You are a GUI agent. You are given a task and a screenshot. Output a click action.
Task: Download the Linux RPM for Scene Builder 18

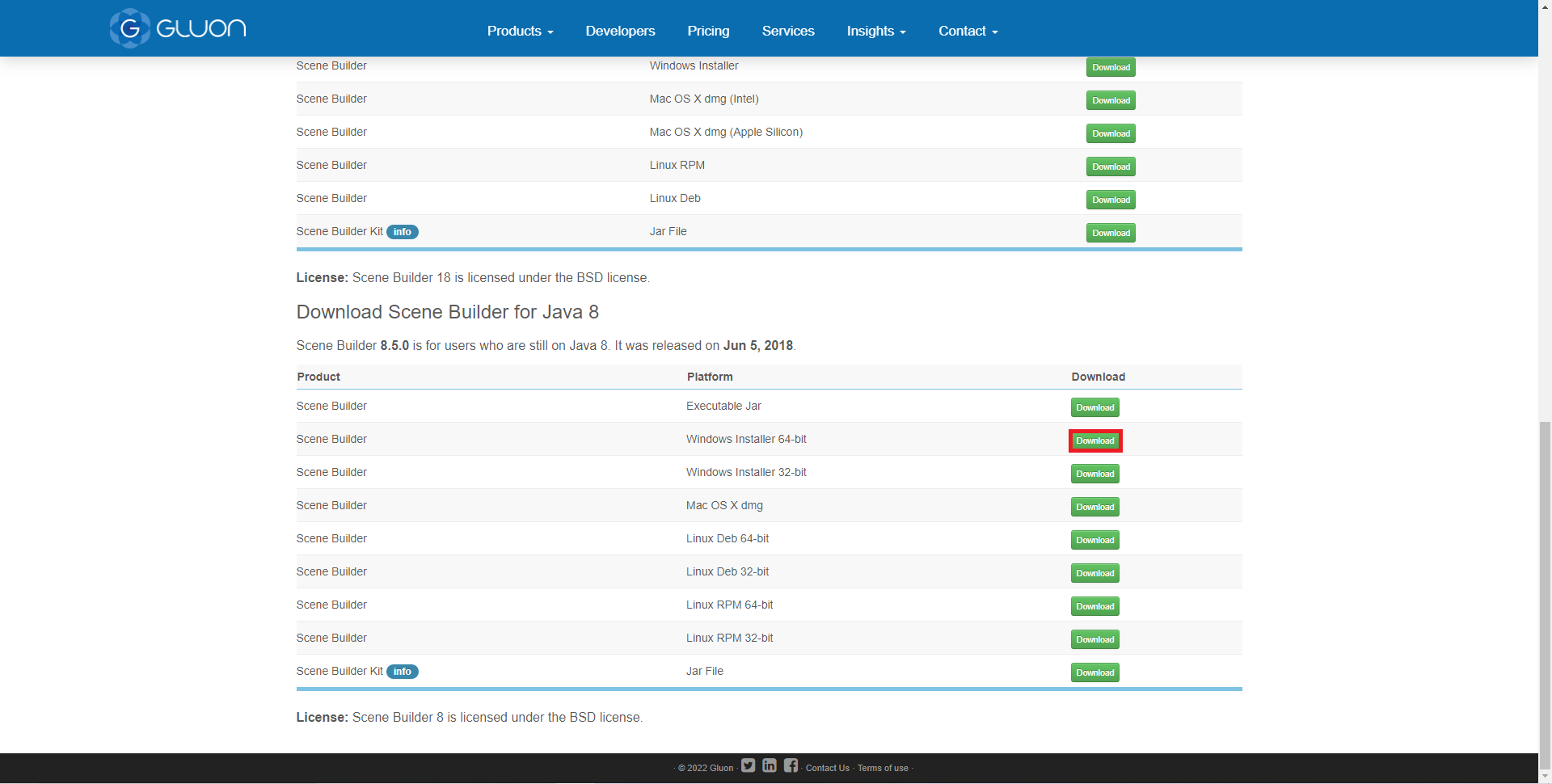(x=1111, y=166)
